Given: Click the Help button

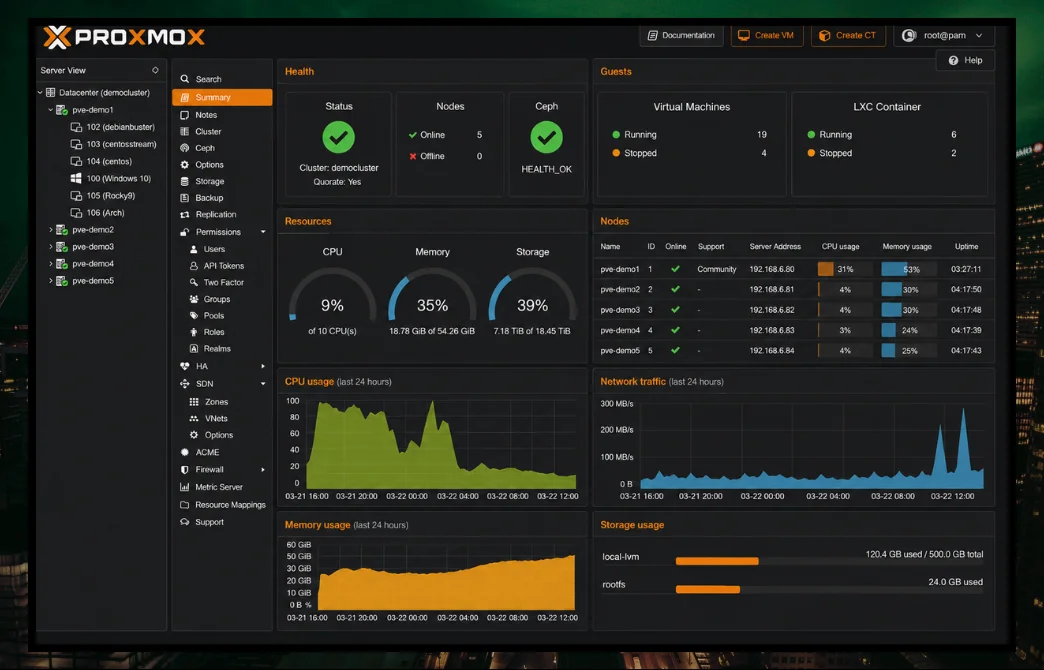Looking at the screenshot, I should (965, 60).
